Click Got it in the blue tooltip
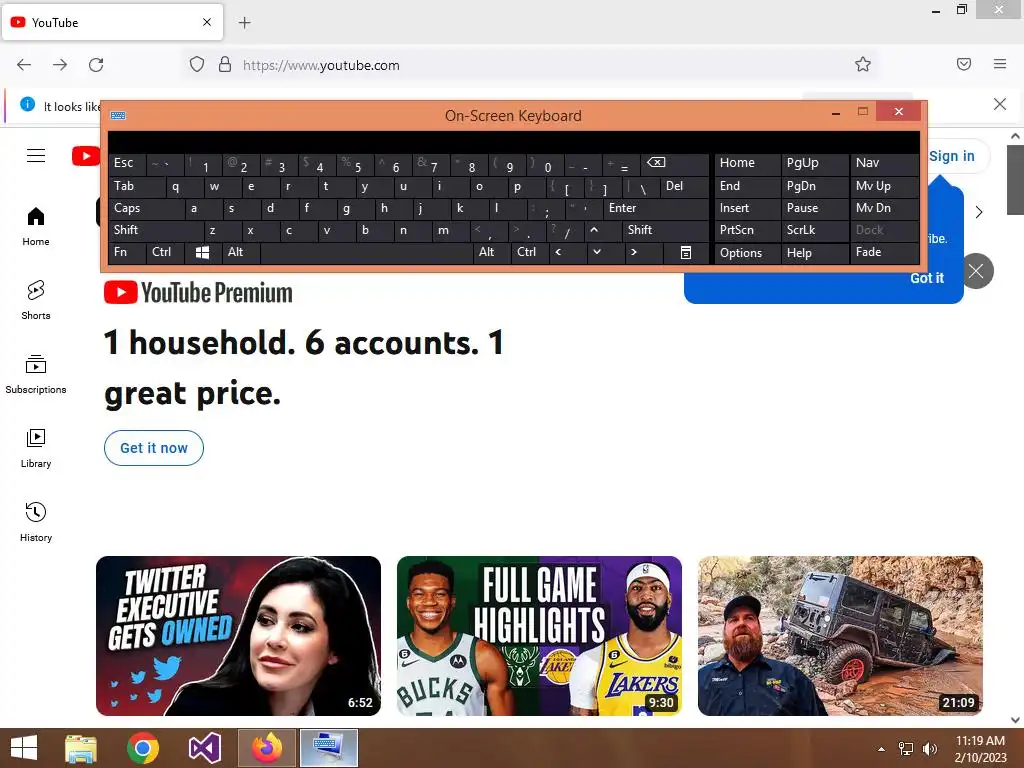This screenshot has height=768, width=1024. click(927, 278)
